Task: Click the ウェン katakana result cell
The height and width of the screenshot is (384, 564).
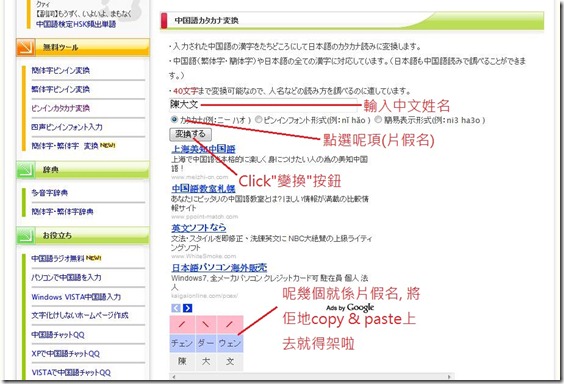Action: coord(230,343)
